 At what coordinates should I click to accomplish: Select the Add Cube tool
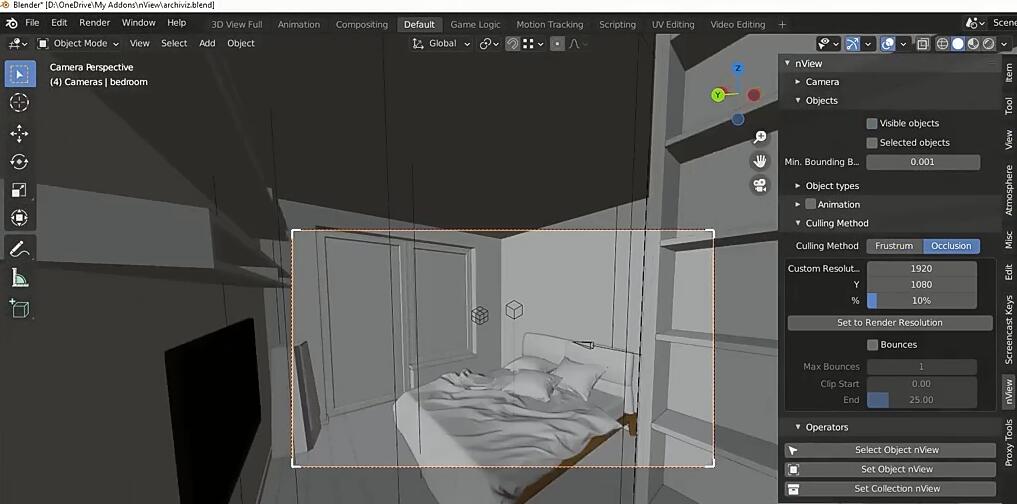click(x=19, y=307)
